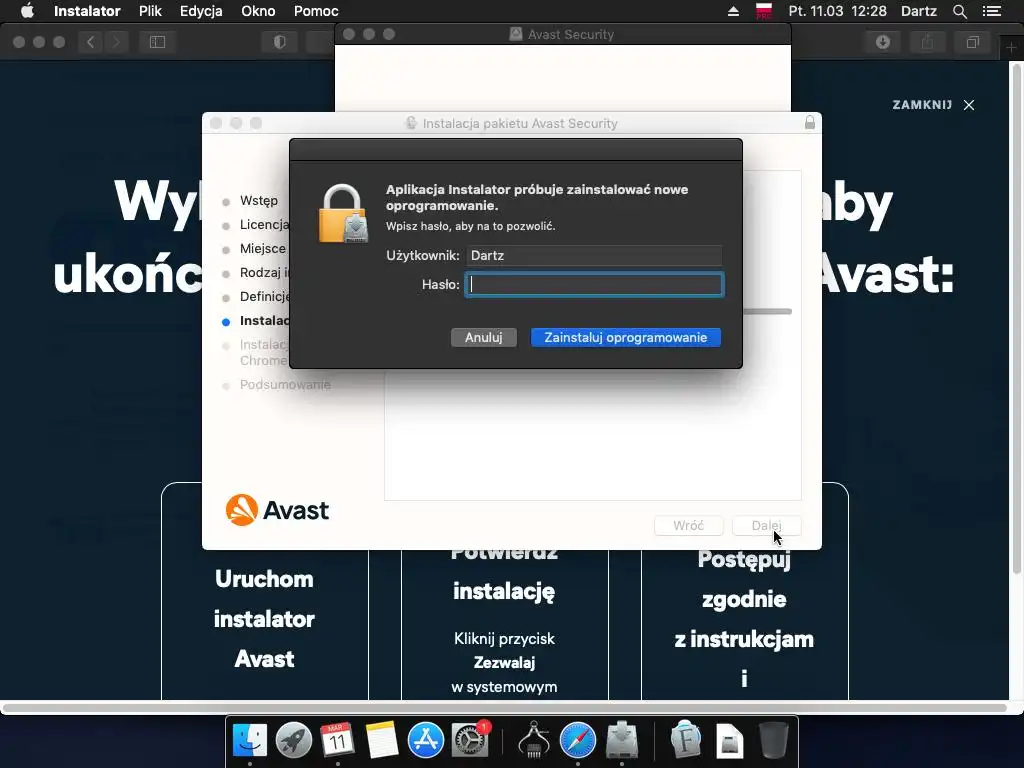This screenshot has width=1024, height=768.
Task: Open the Dartz user menu
Action: click(919, 11)
